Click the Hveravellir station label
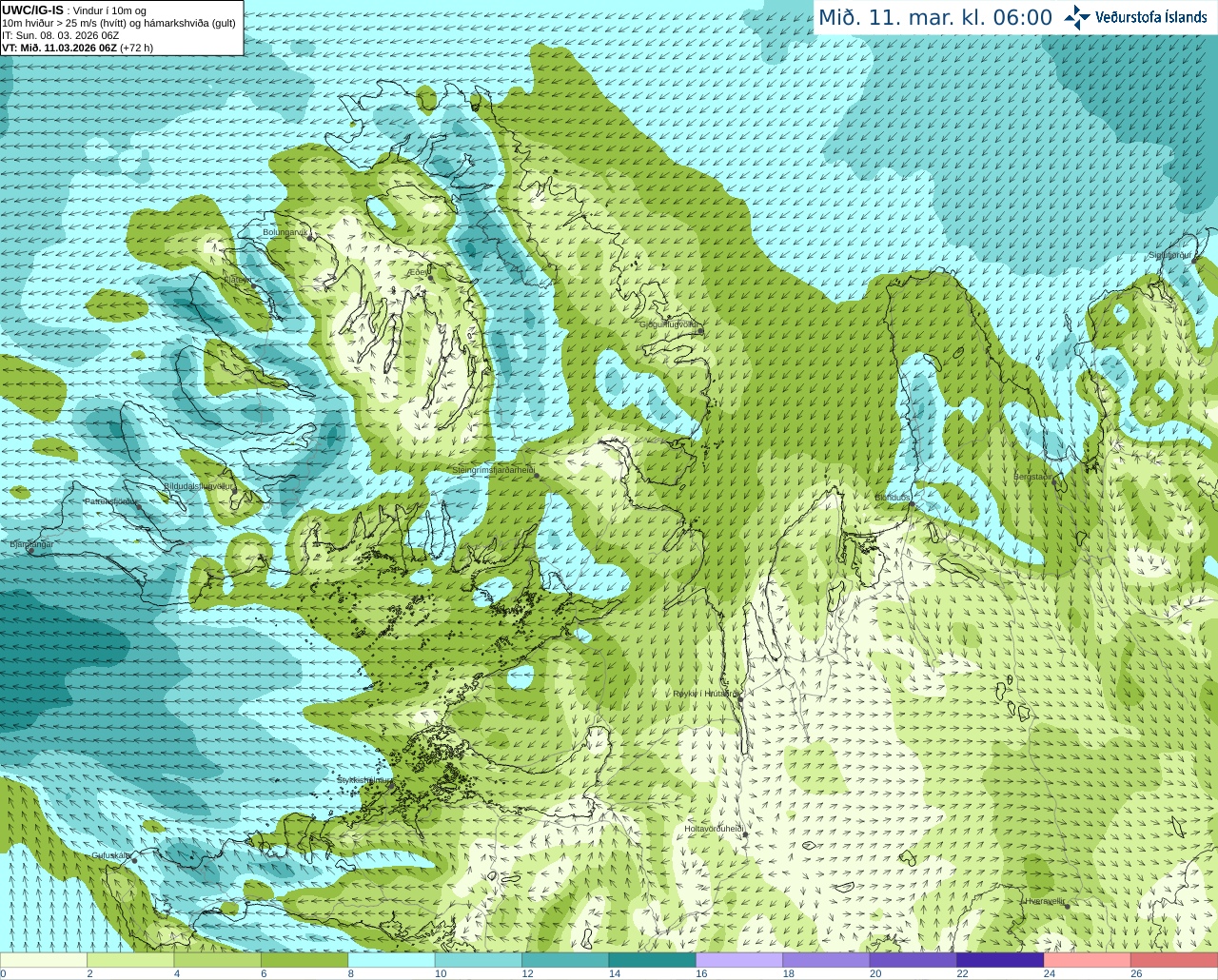The image size is (1218, 980). coord(1044,901)
